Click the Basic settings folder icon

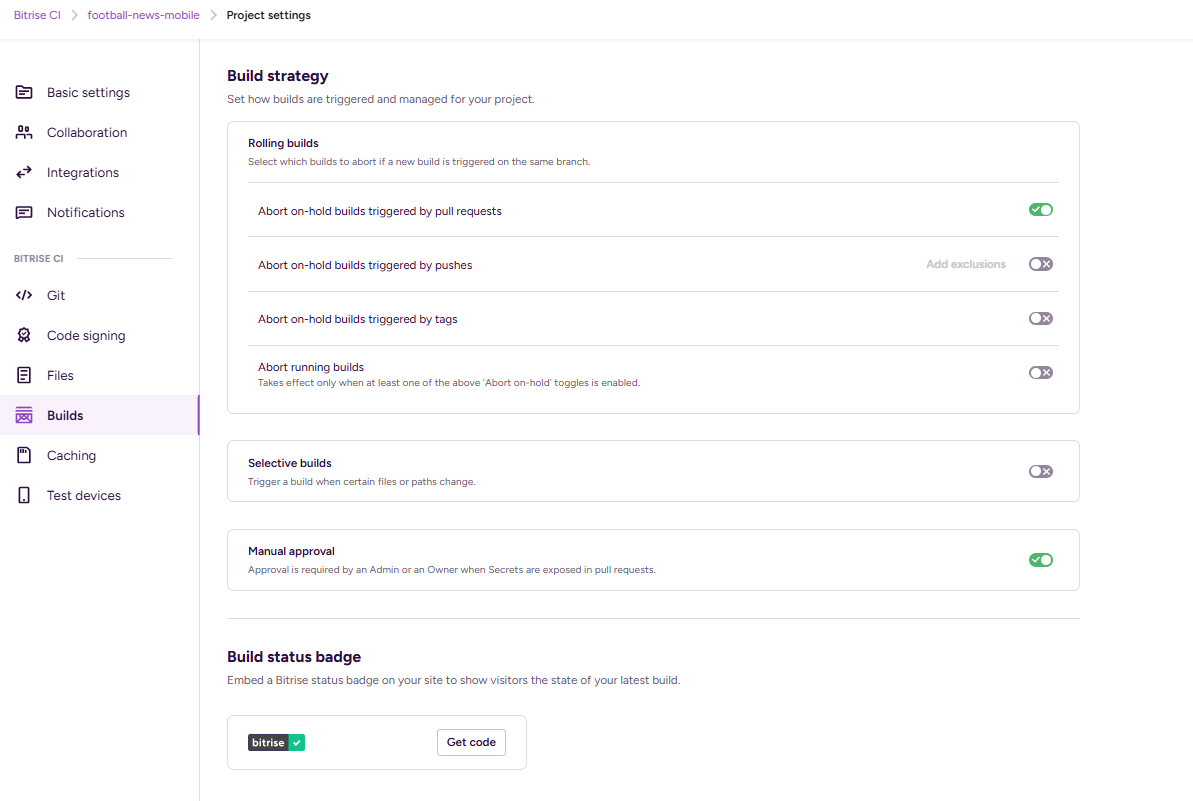25,93
